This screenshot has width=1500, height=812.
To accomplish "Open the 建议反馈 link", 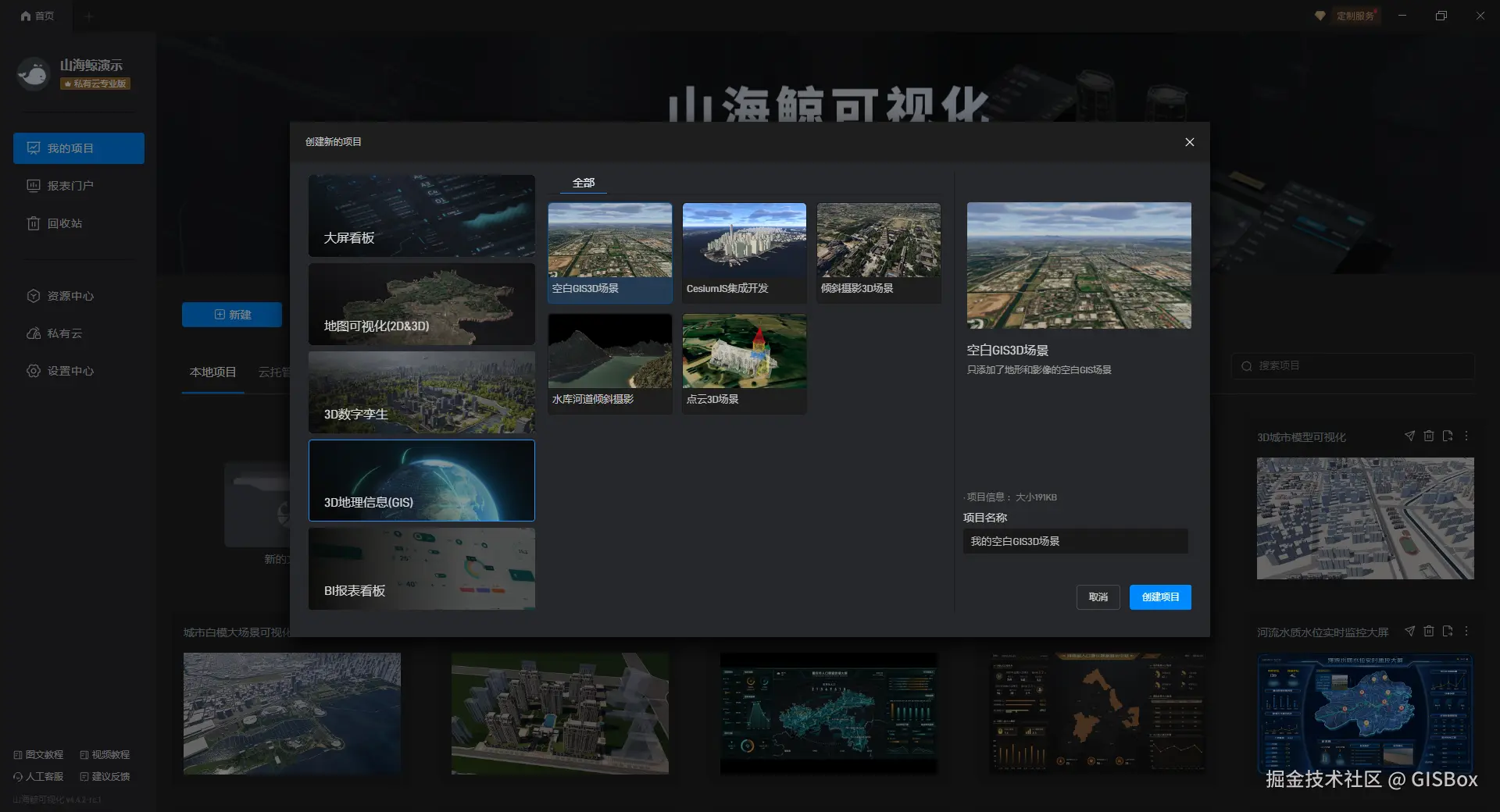I will (x=105, y=777).
